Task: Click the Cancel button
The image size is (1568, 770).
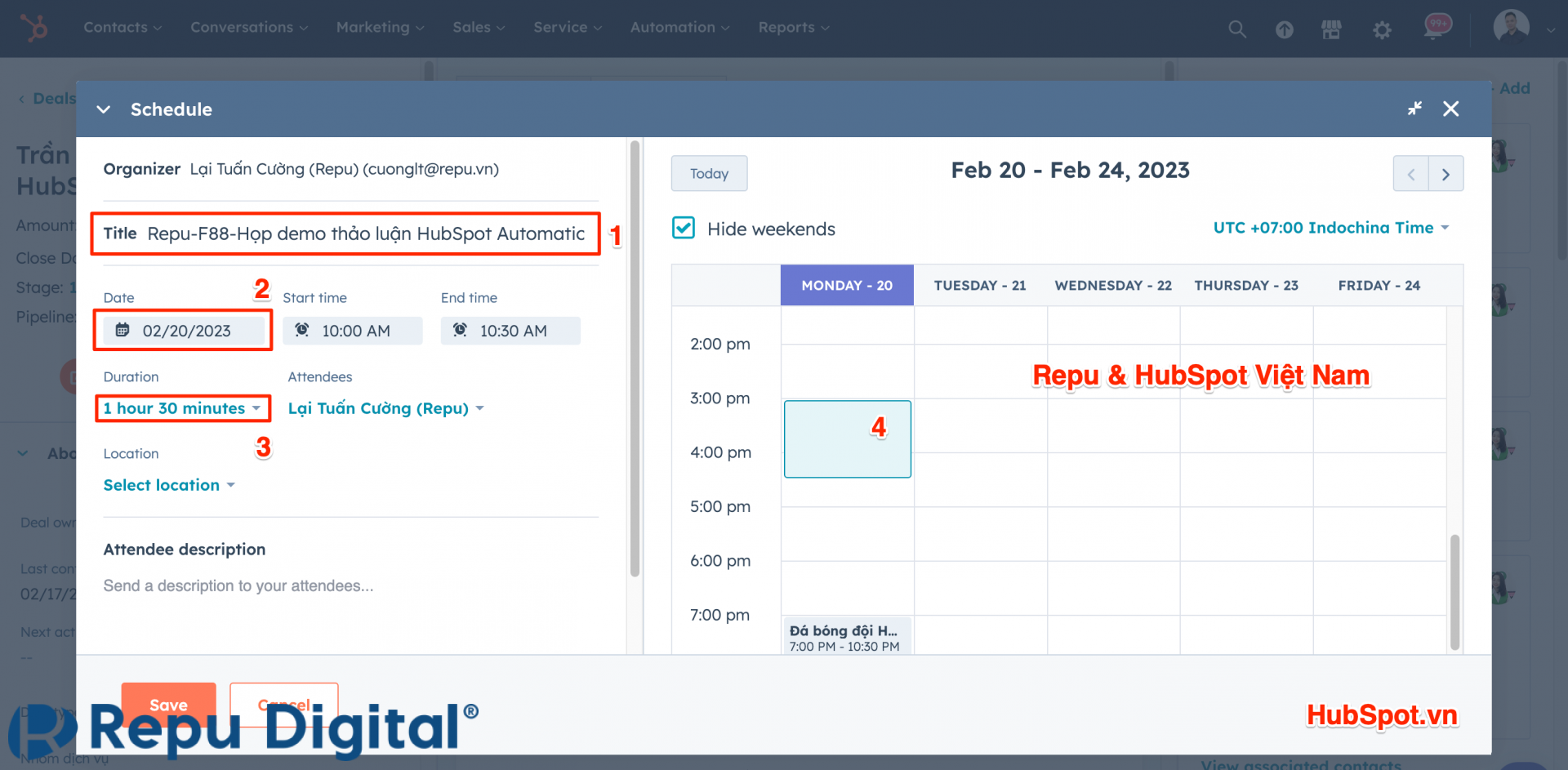Action: [x=284, y=705]
